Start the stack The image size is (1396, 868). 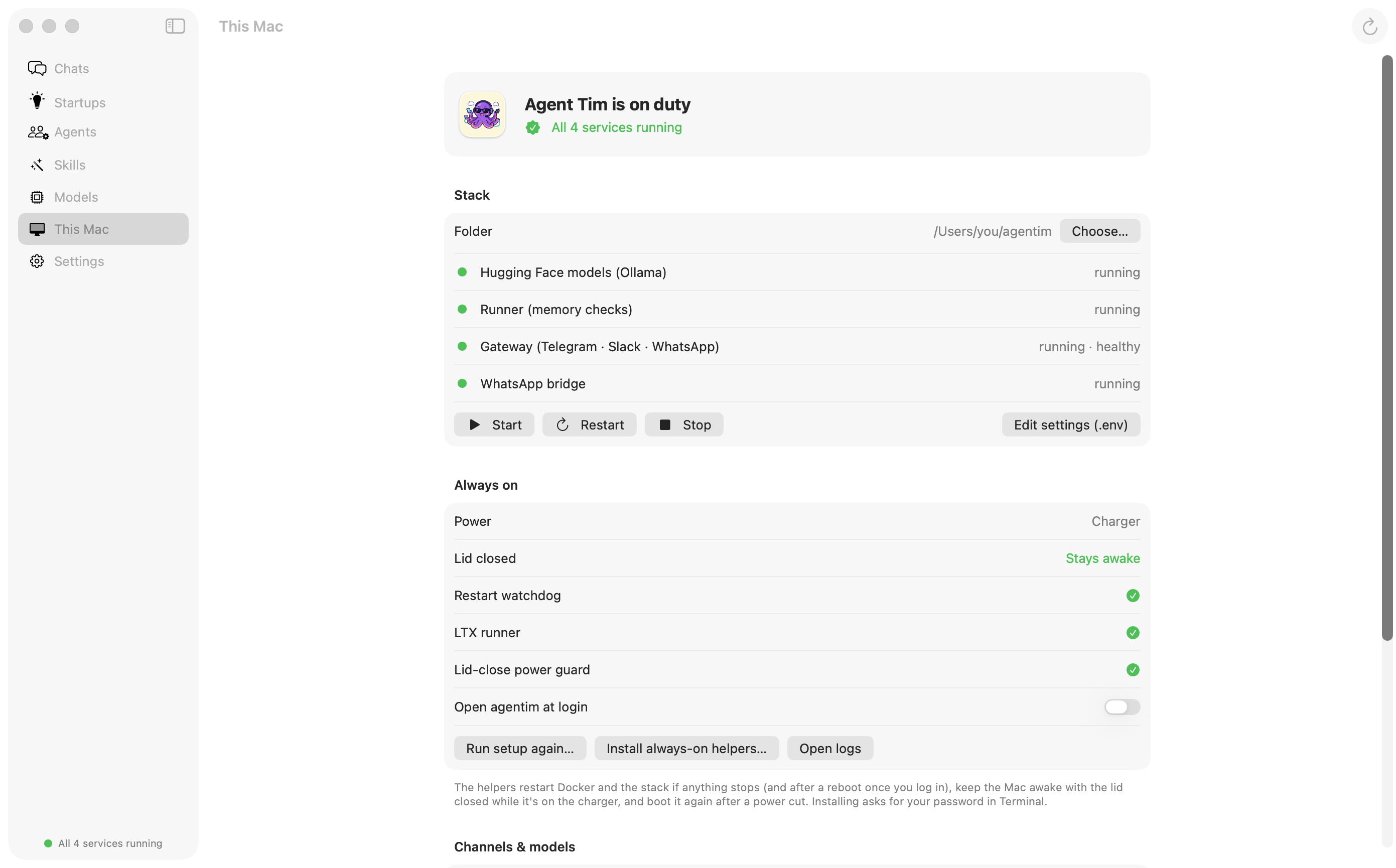(494, 425)
